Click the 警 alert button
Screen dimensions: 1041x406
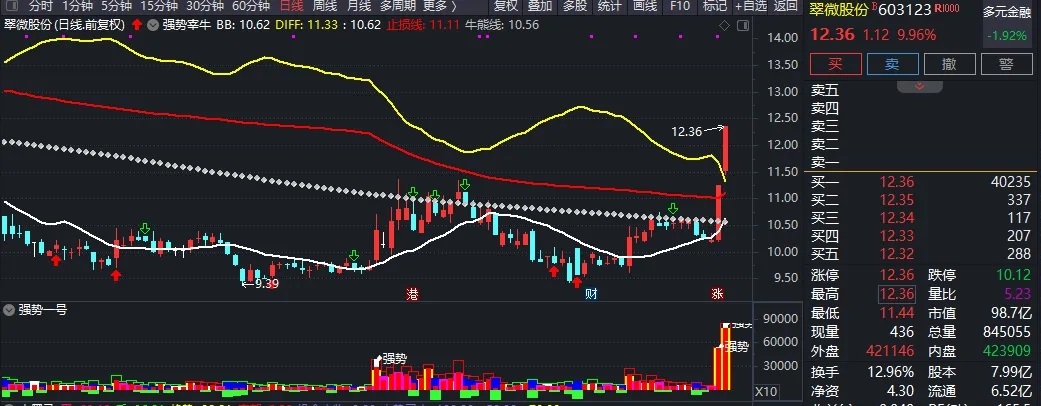pyautogui.click(x=1006, y=64)
